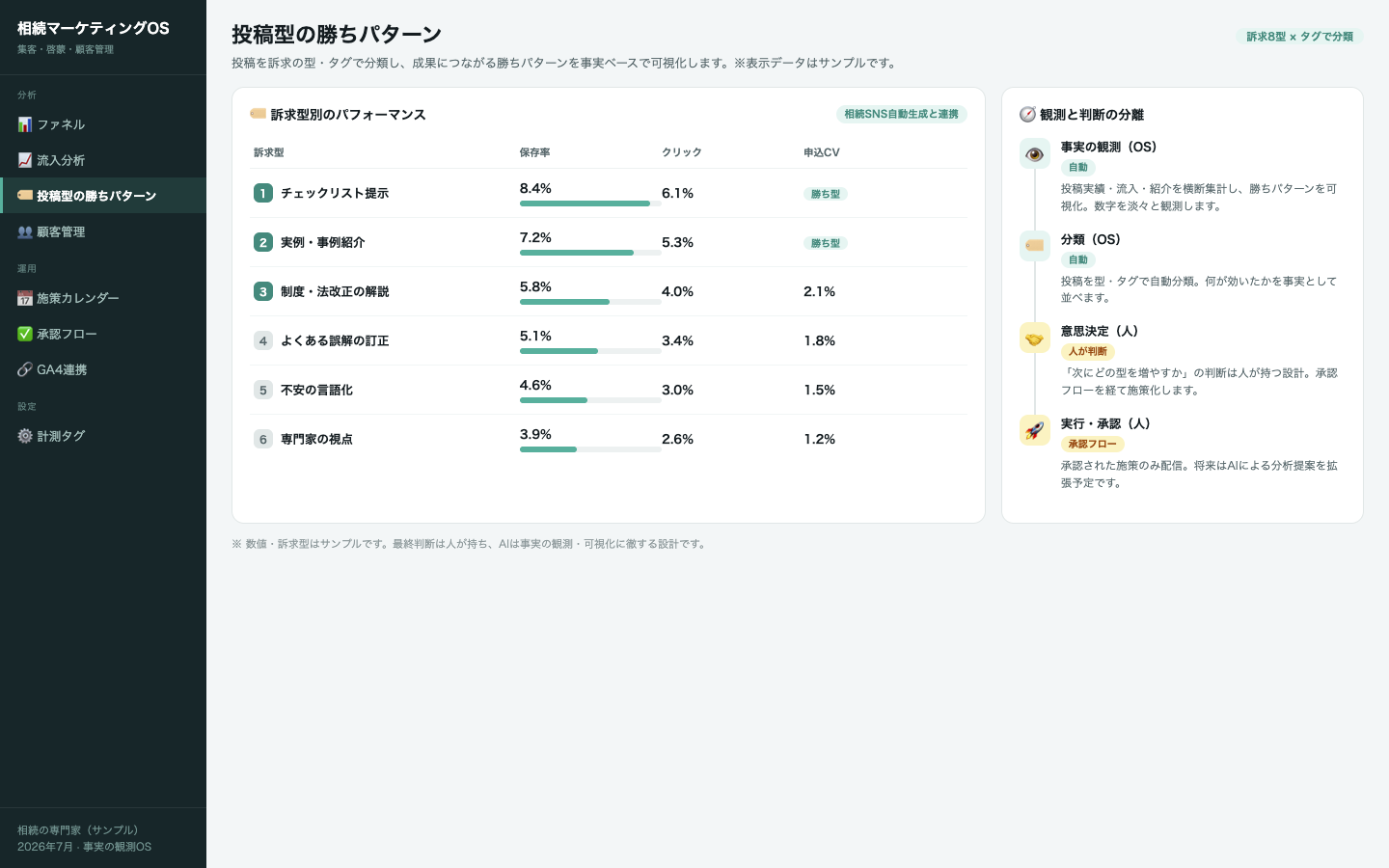Click the 専門家の視点 row label

pos(316,439)
